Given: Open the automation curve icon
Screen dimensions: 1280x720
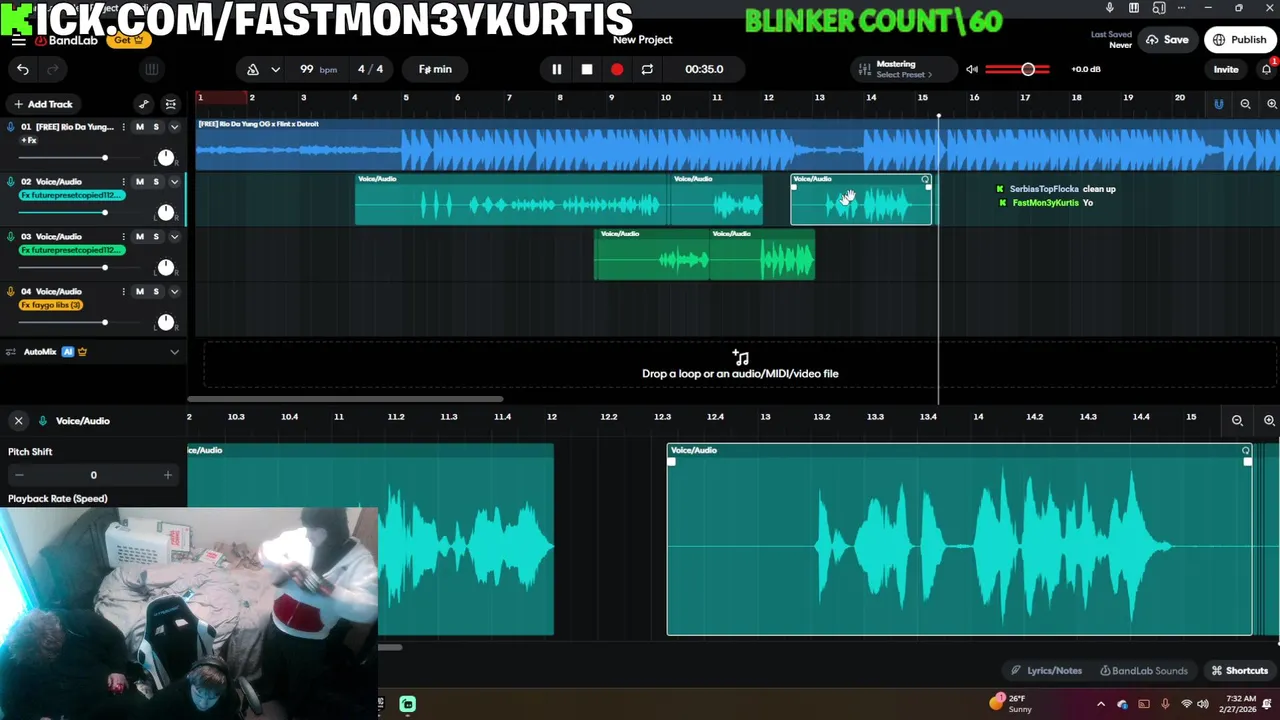Looking at the screenshot, I should (144, 104).
